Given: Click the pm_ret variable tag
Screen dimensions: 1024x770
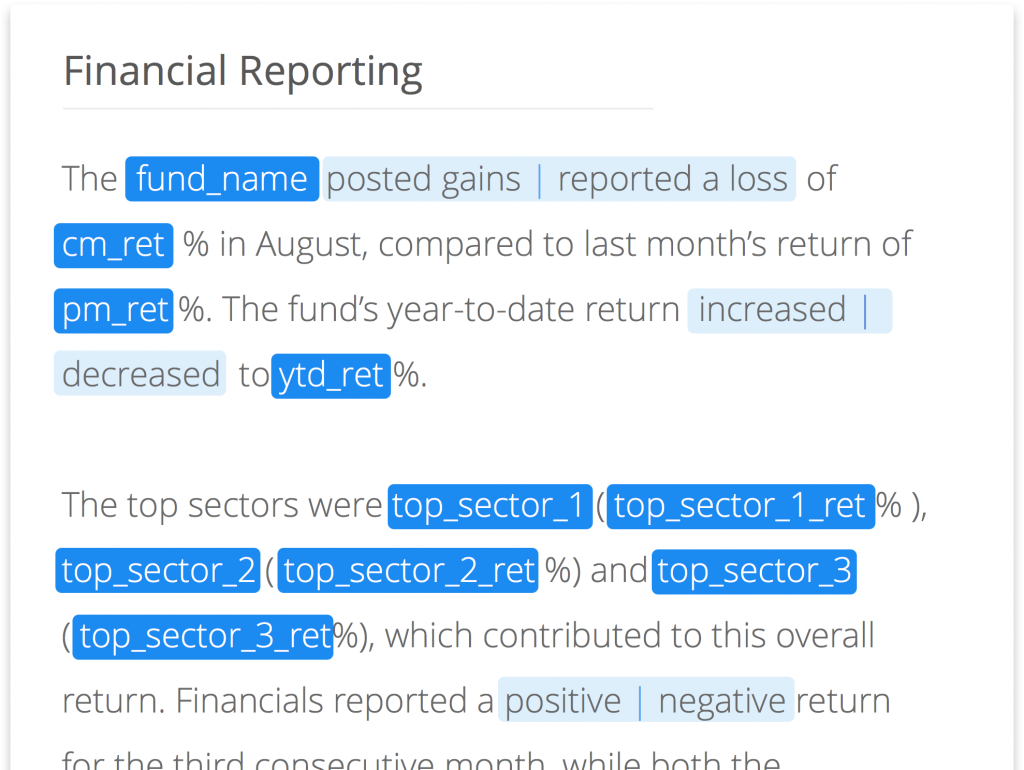Looking at the screenshot, I should point(114,310).
